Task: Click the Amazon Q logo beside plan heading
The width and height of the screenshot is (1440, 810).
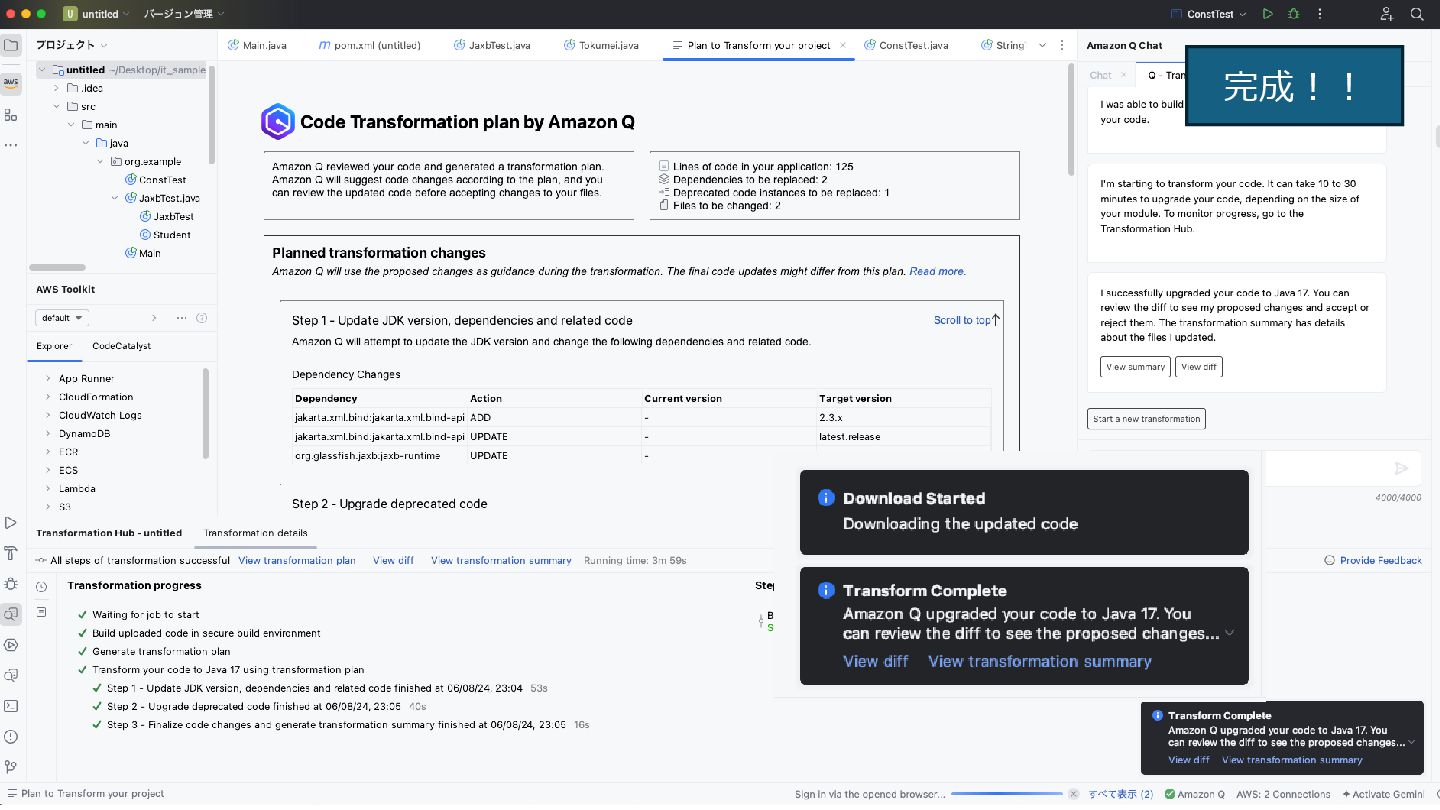Action: (x=277, y=121)
